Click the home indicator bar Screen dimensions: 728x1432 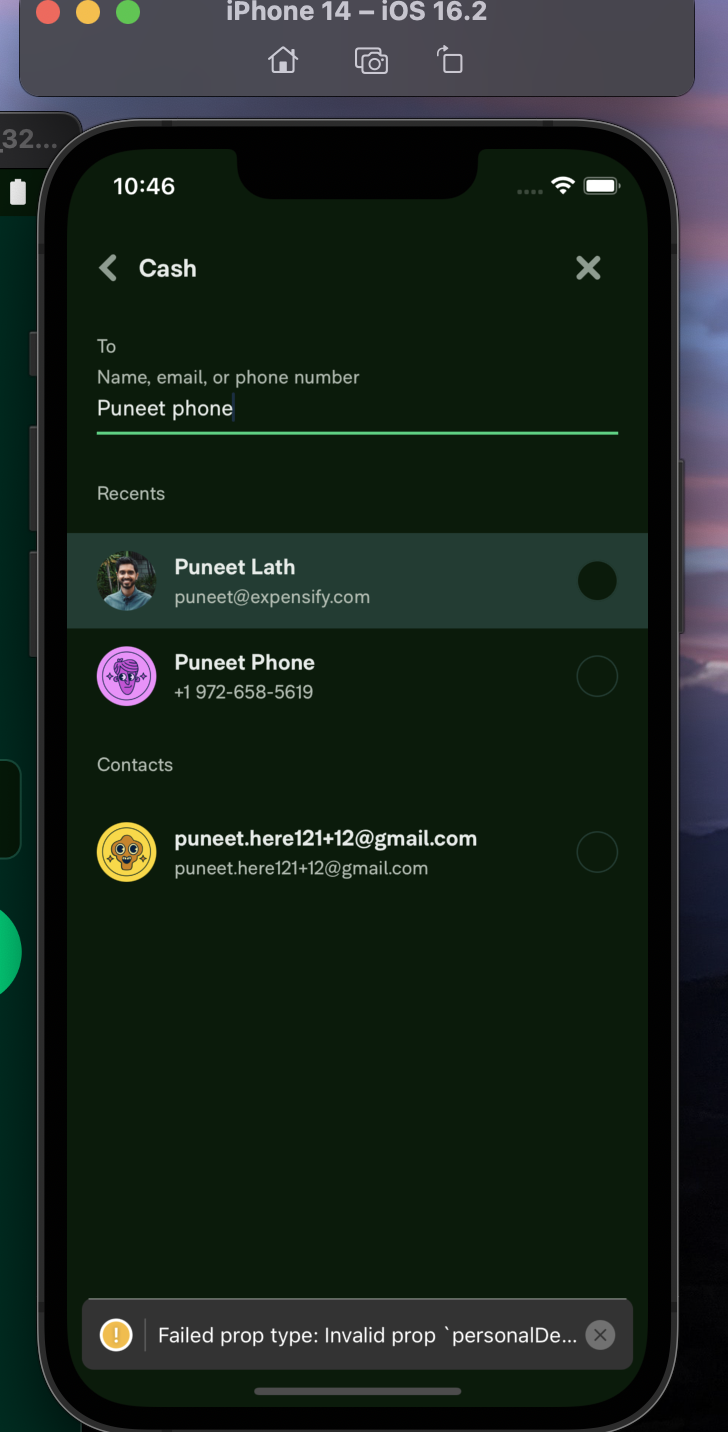(357, 1391)
